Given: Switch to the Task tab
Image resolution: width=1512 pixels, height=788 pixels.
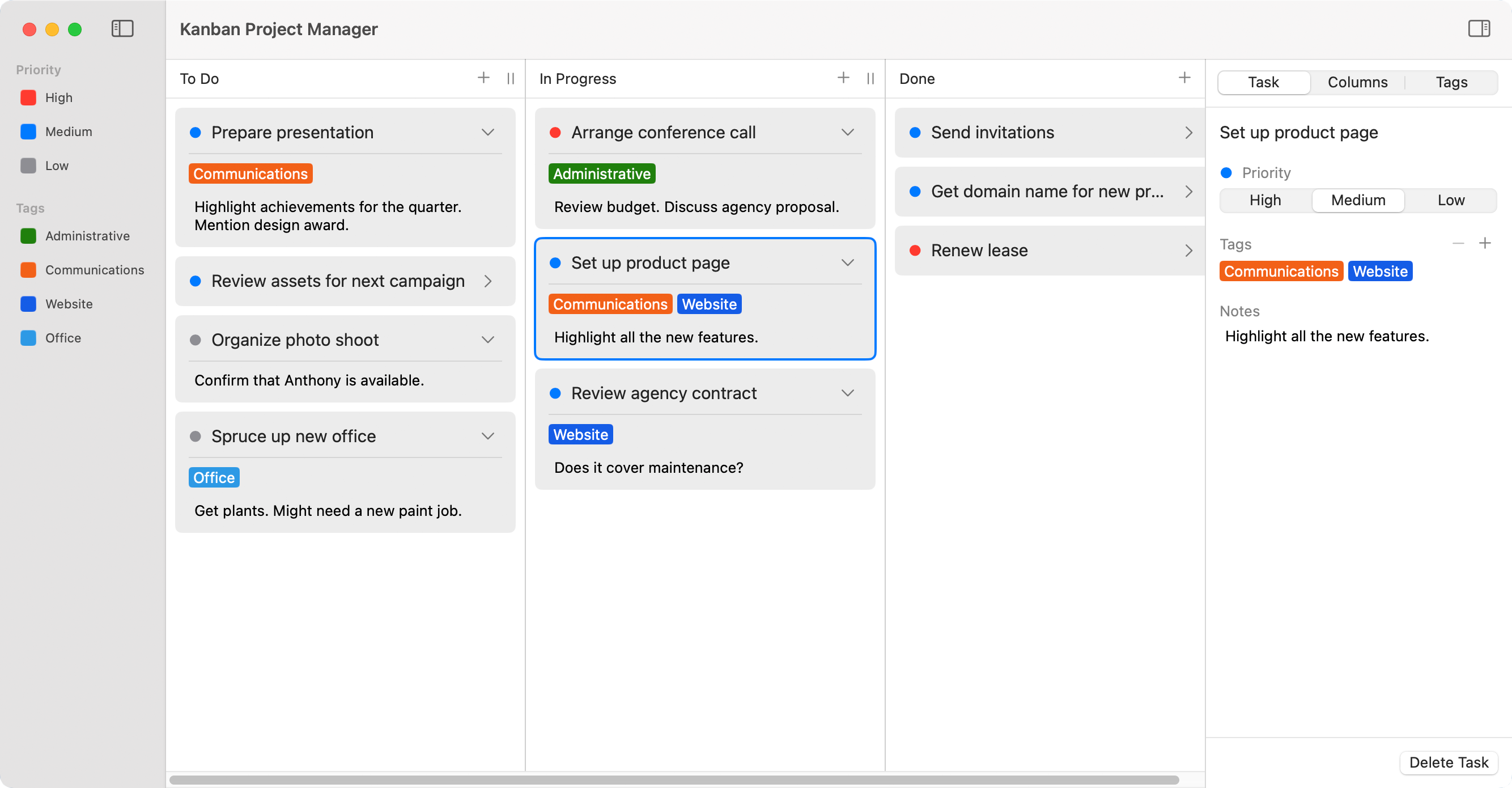Looking at the screenshot, I should [x=1263, y=82].
